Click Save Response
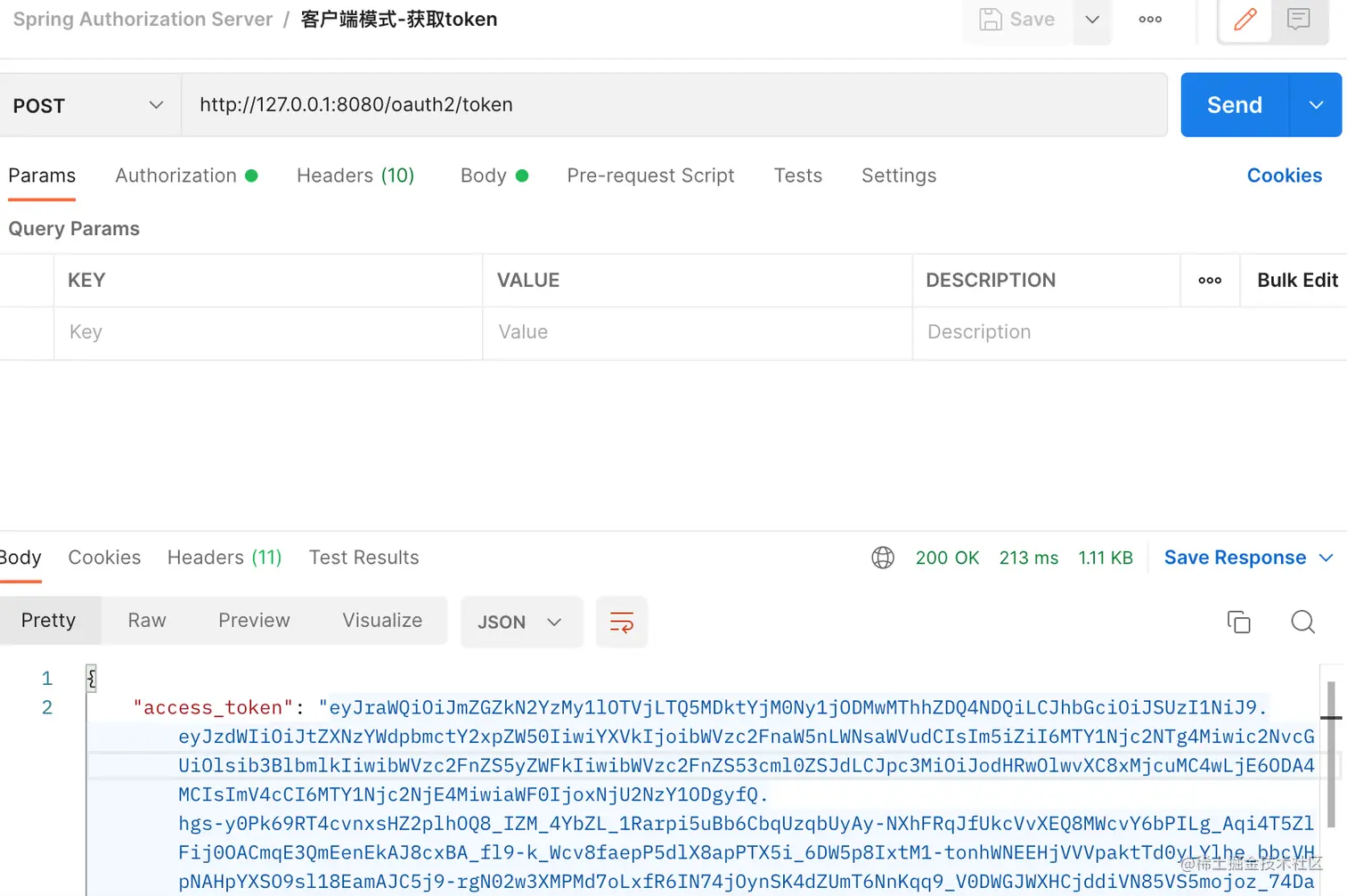Image resolution: width=1347 pixels, height=896 pixels. 1235,558
